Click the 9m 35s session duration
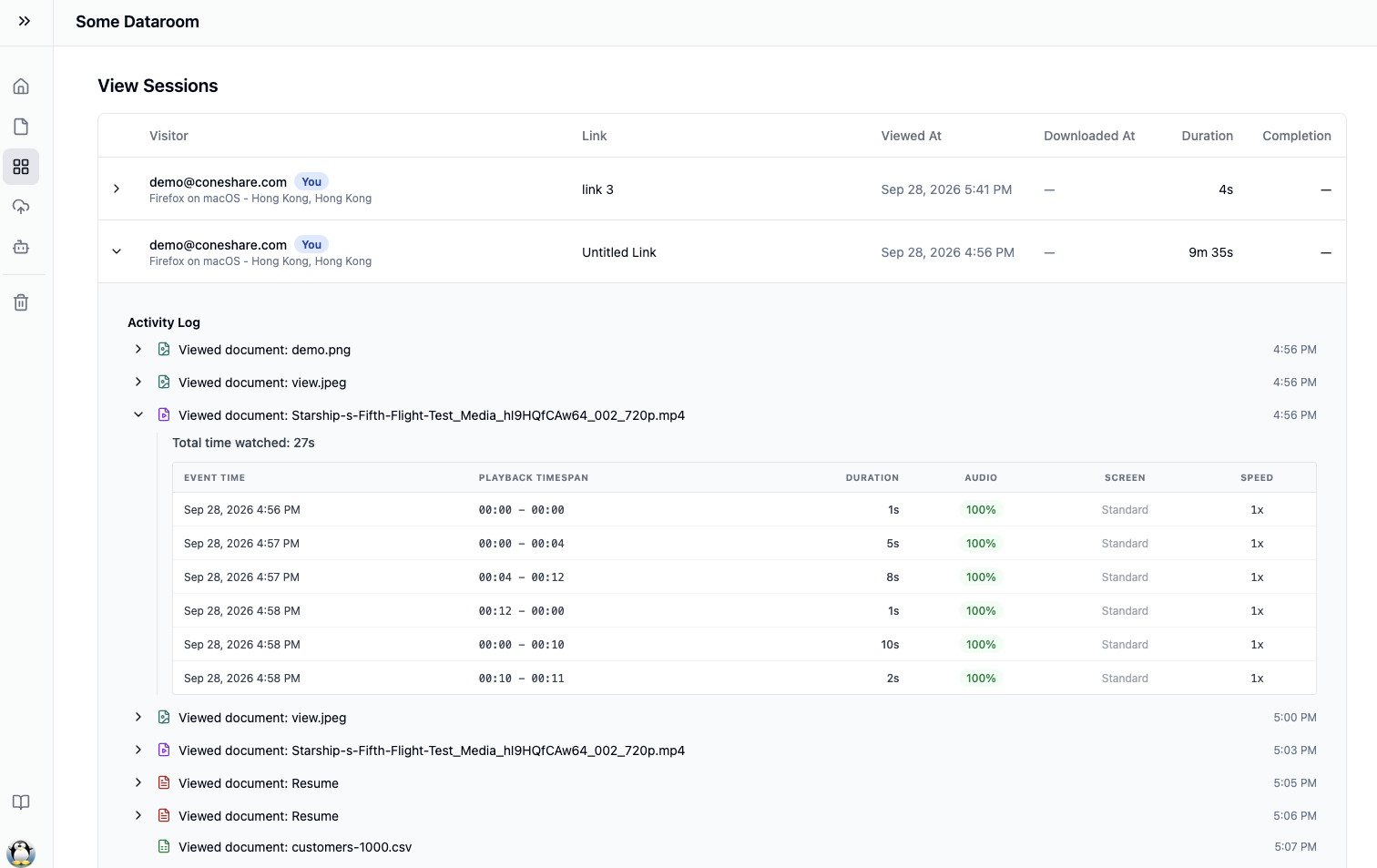1377x868 pixels. click(x=1210, y=252)
